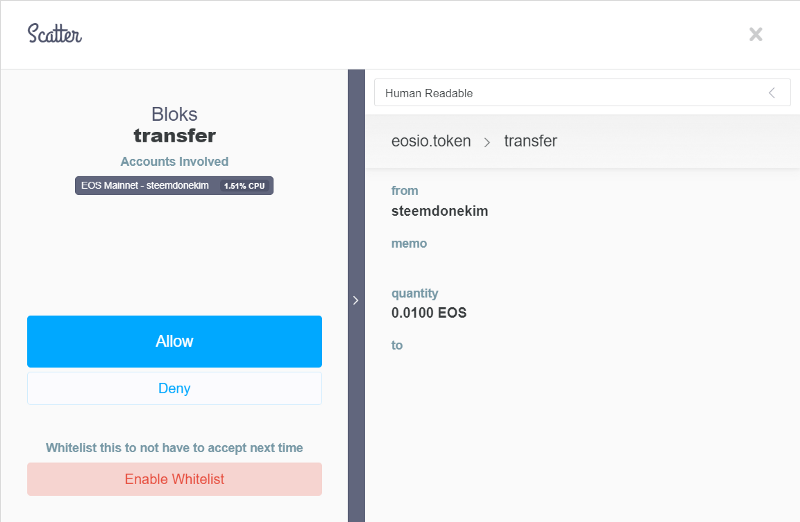
Task: Collapse the details panel using the divider arrow
Action: pyautogui.click(x=356, y=301)
